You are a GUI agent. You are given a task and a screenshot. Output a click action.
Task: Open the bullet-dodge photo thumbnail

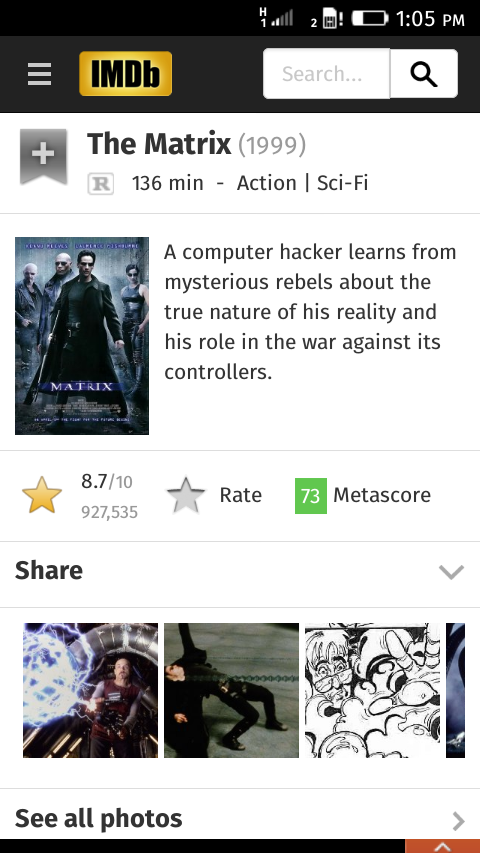(x=231, y=690)
